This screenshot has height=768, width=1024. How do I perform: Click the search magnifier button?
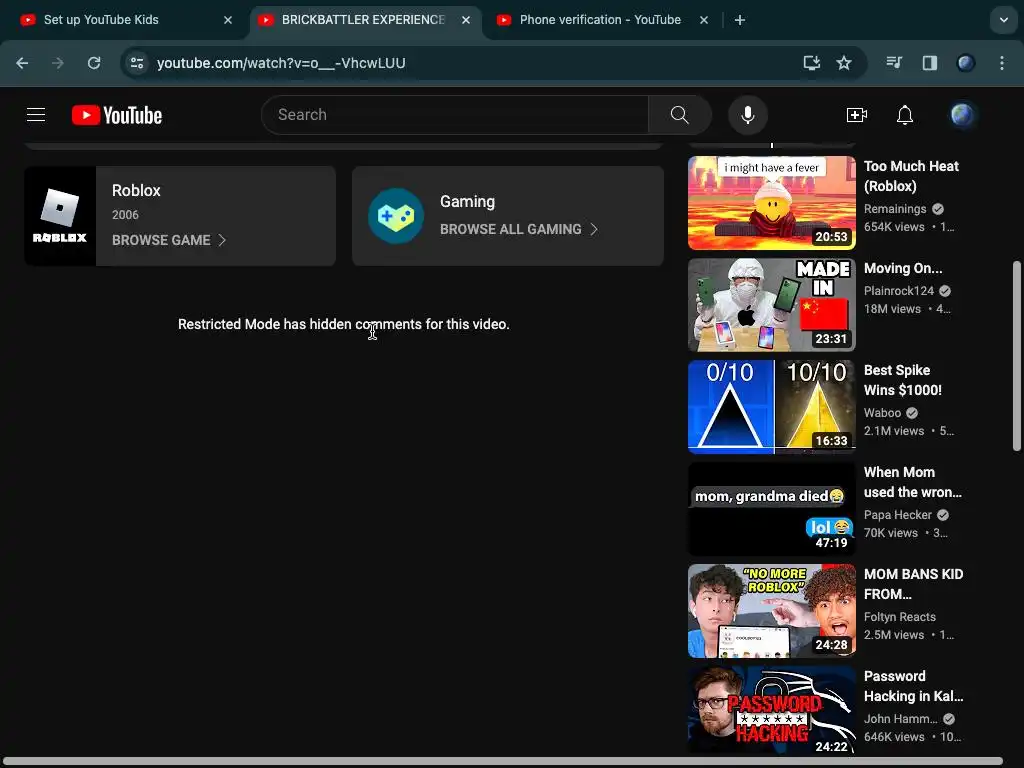(x=680, y=115)
